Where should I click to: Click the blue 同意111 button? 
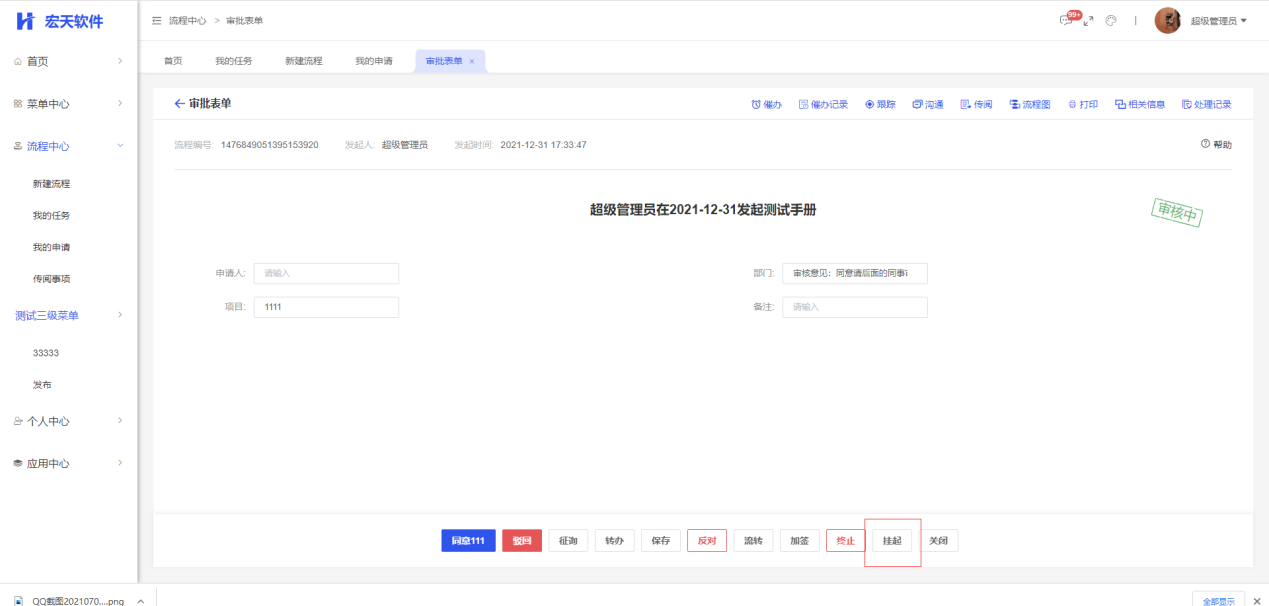pos(468,541)
